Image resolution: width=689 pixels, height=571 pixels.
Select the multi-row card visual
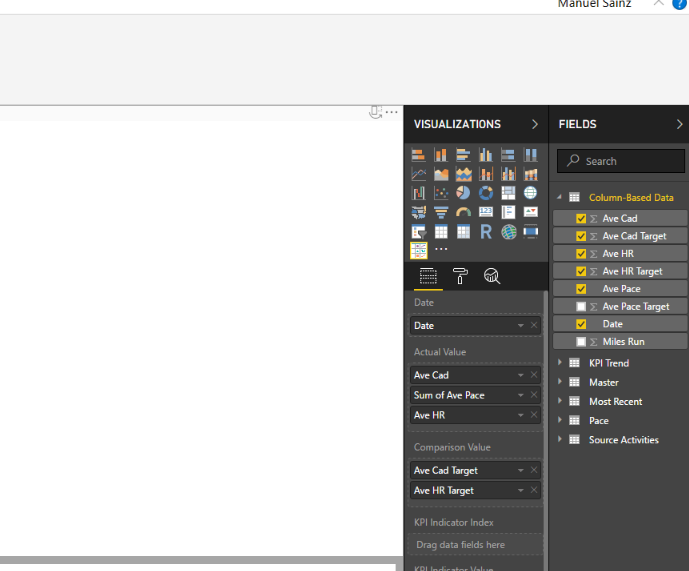point(508,212)
